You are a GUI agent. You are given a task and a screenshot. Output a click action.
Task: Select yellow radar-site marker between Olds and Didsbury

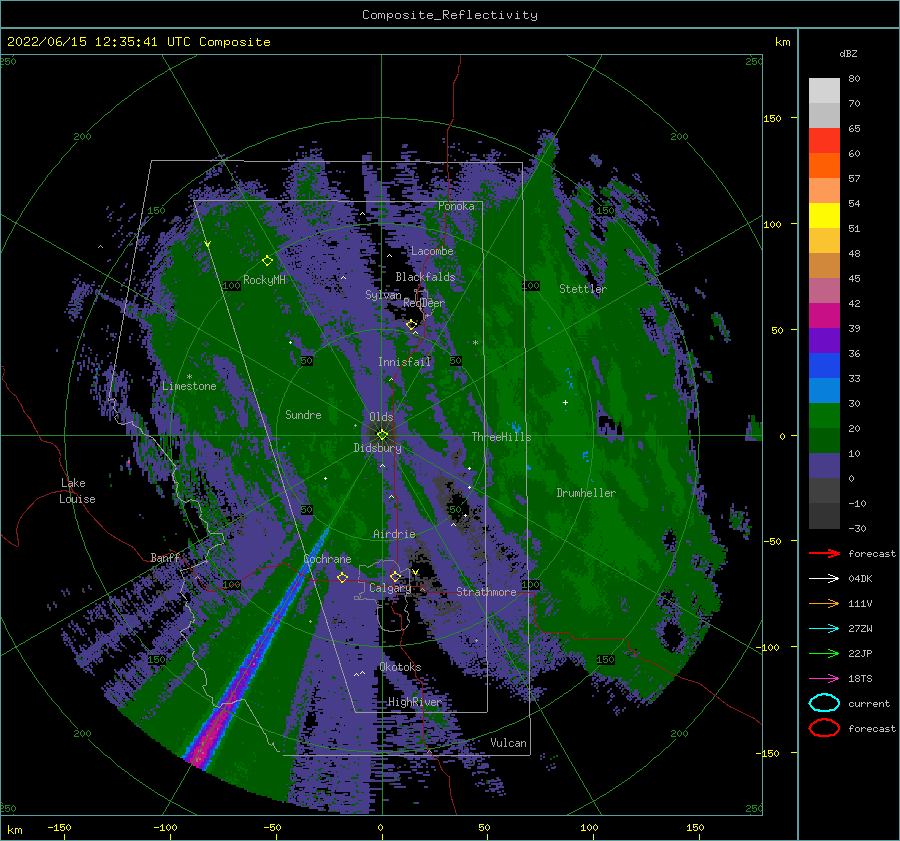[382, 435]
